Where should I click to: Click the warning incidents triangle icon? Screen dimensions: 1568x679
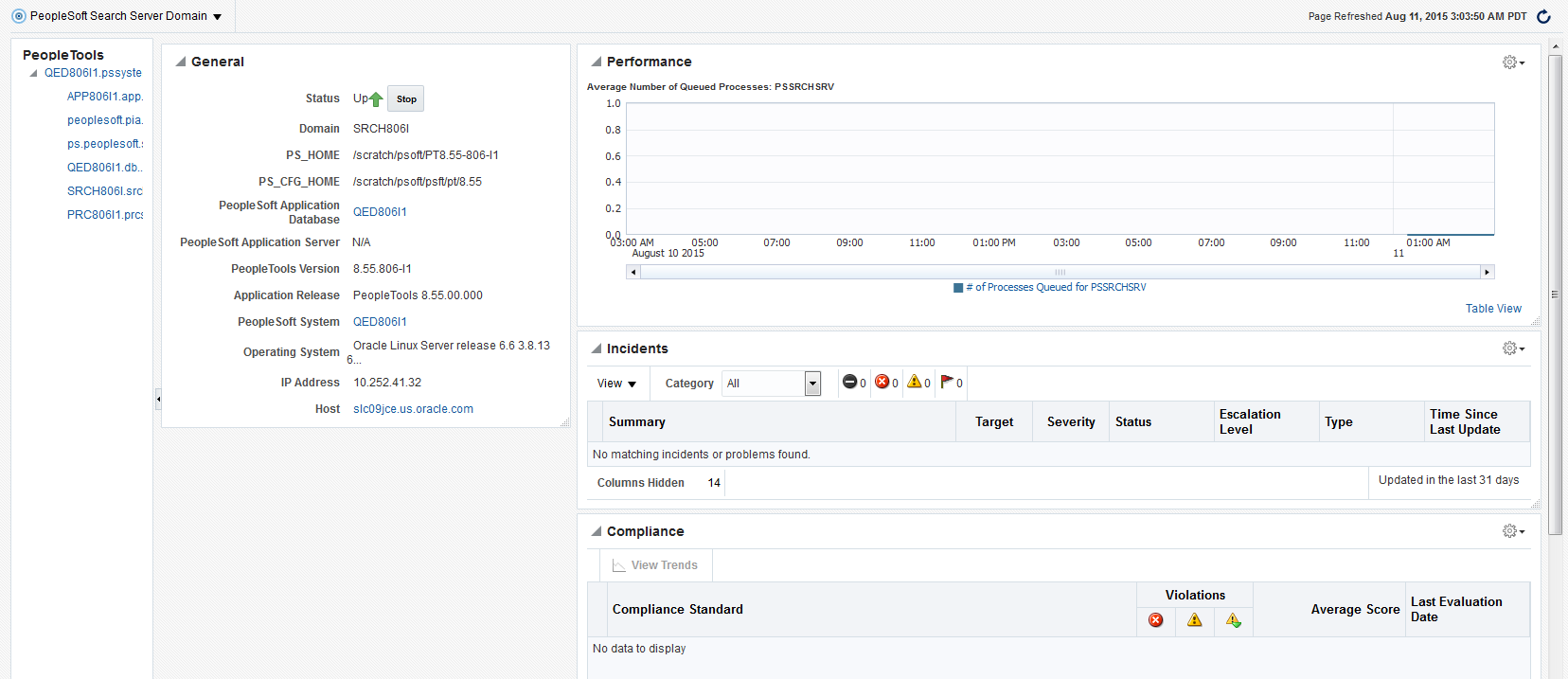[x=914, y=382]
